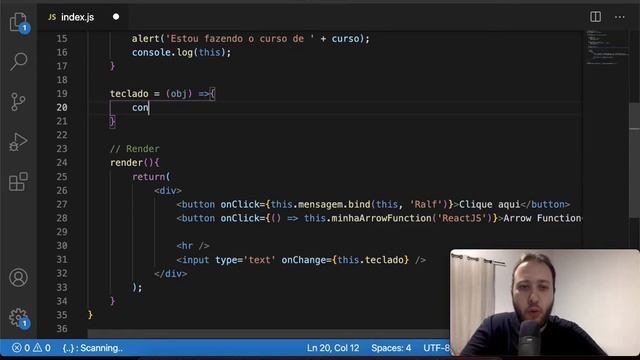Screen dimensions: 640x360
Task: Click the Scanning.. status bar item
Action: 93,348
